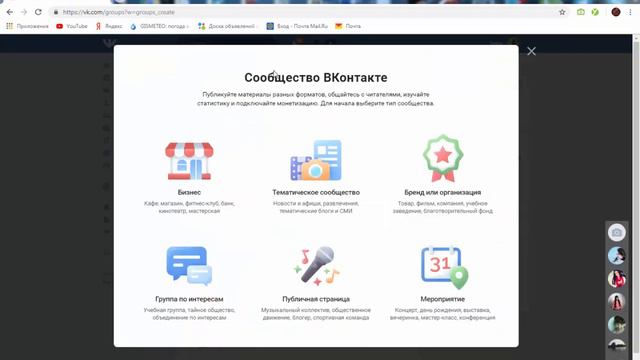This screenshot has height=360, width=640.
Task: Open the third chat avatar in sidebar
Action: tap(616, 302)
